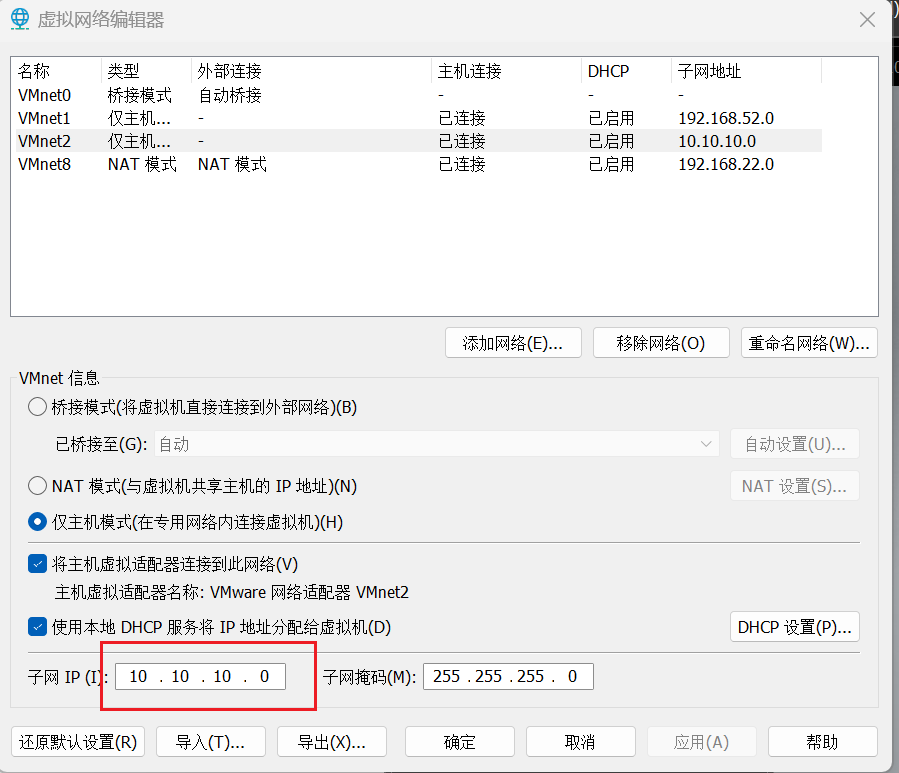
Task: Select the VMnet1 network row
Action: point(45,118)
